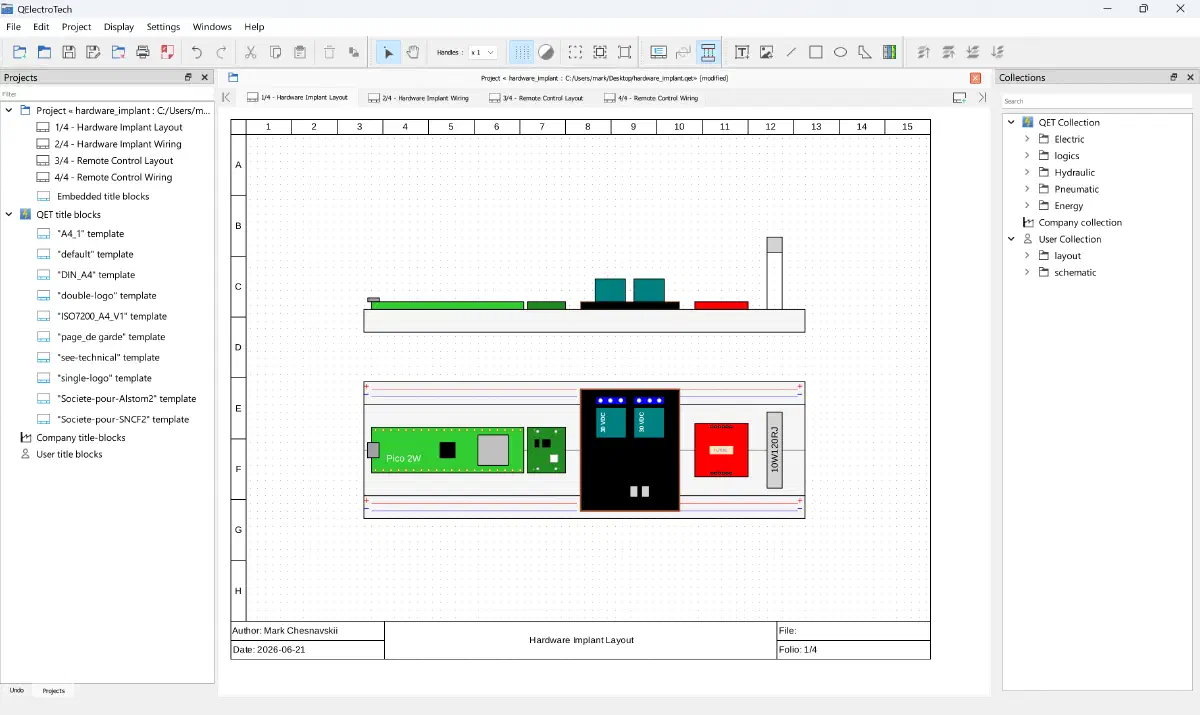This screenshot has width=1200, height=715.
Task: Select the Add polyline tool
Action: 865,52
